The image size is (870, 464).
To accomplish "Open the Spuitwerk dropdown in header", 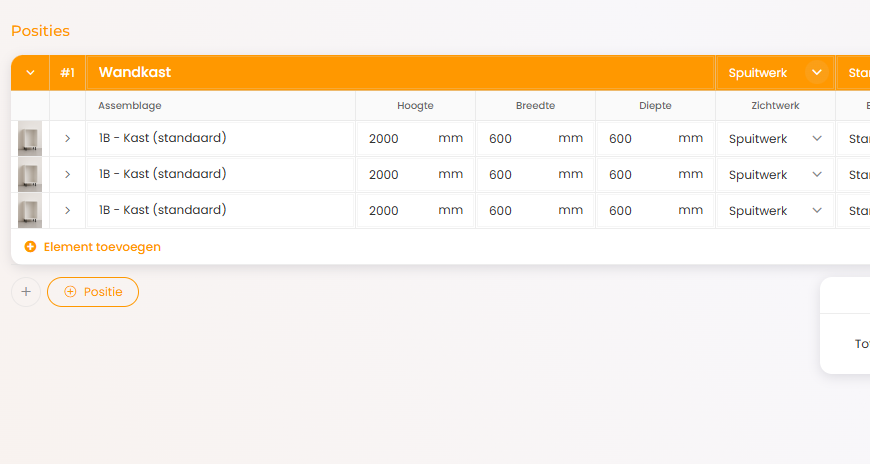I will [816, 73].
